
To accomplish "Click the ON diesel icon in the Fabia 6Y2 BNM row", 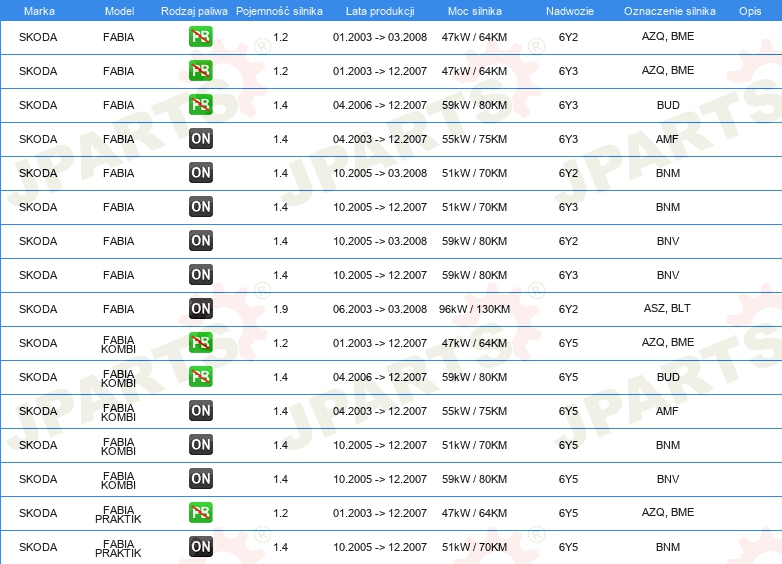I will [x=200, y=173].
